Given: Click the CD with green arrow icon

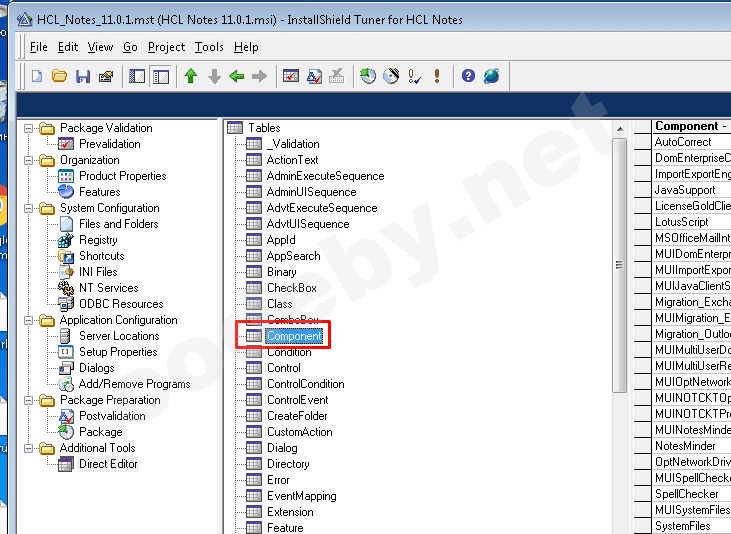Looking at the screenshot, I should tap(368, 76).
